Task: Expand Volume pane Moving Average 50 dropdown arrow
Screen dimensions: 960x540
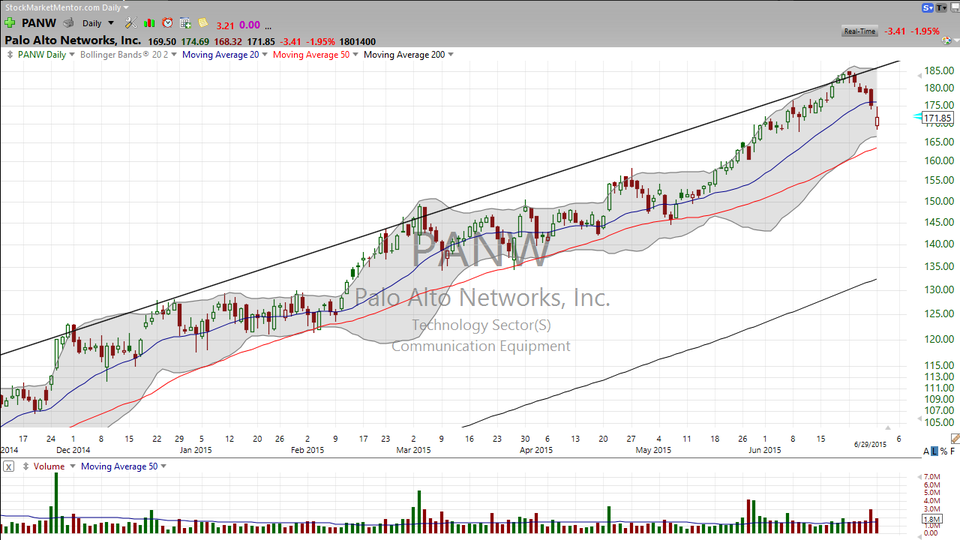Action: pyautogui.click(x=163, y=467)
